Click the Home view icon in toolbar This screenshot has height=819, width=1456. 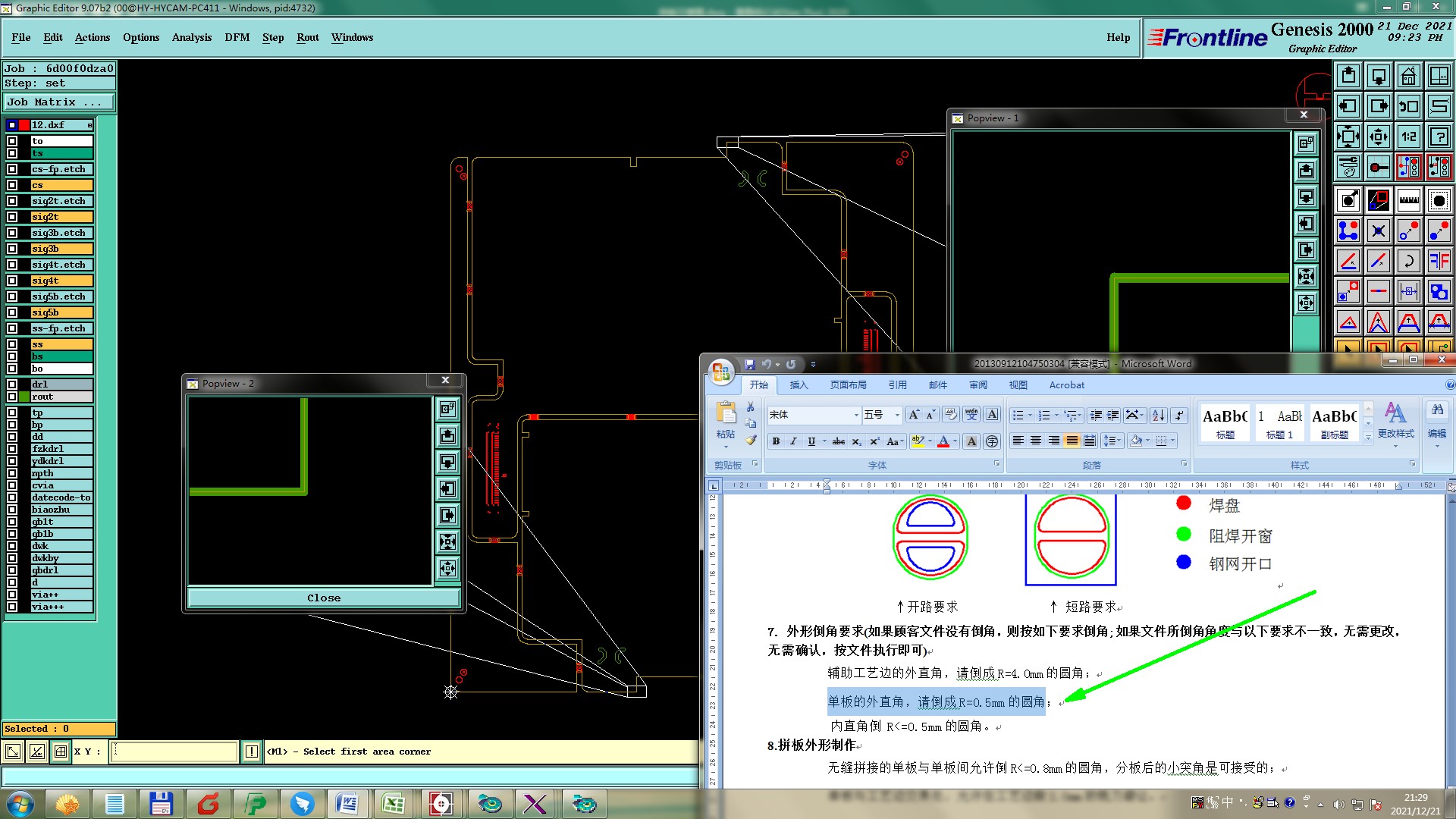[x=1408, y=76]
